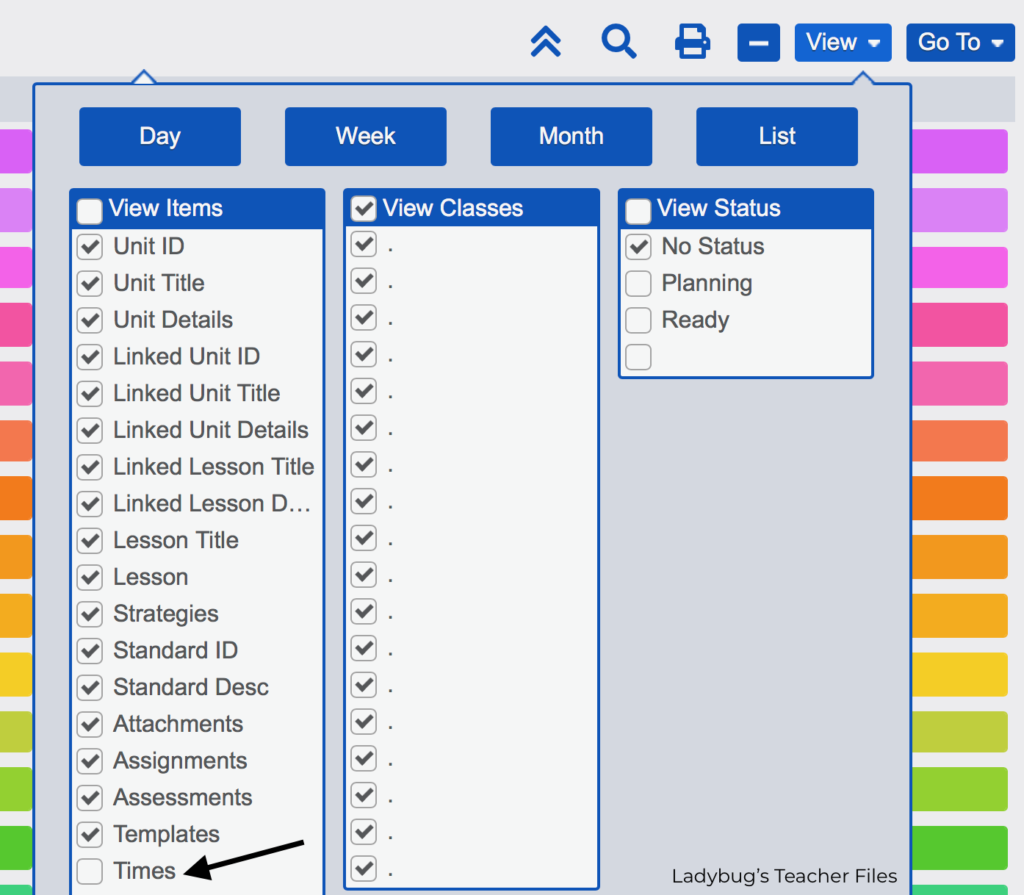The height and width of the screenshot is (895, 1024).
Task: Uncheck the No Status checkbox
Action: (638, 247)
